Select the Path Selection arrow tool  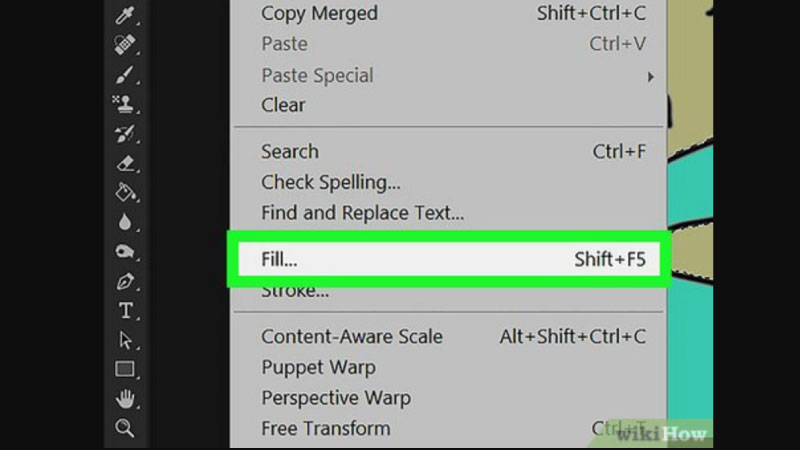pyautogui.click(x=125, y=340)
